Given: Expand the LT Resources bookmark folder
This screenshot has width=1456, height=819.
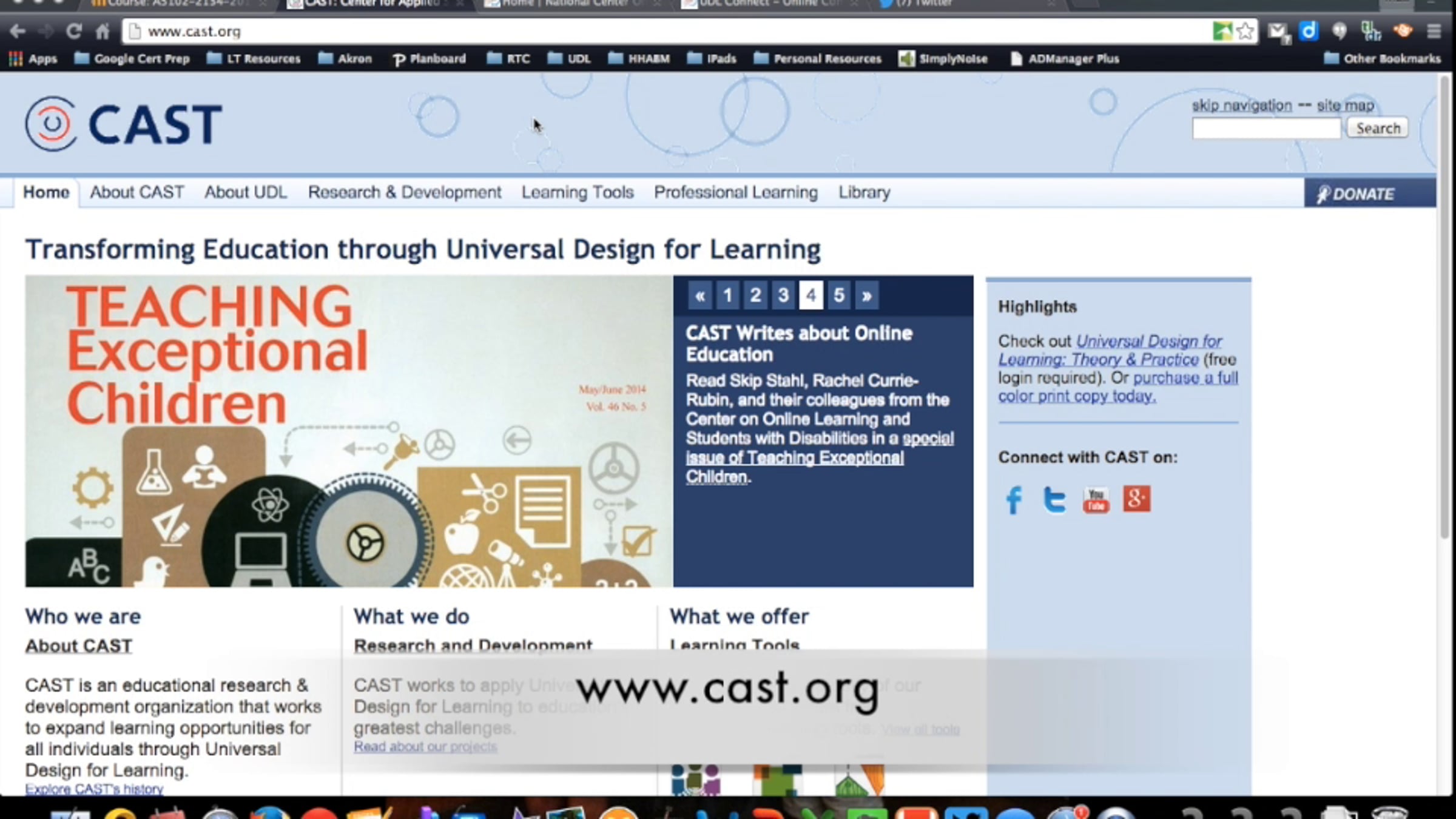Looking at the screenshot, I should pos(254,59).
